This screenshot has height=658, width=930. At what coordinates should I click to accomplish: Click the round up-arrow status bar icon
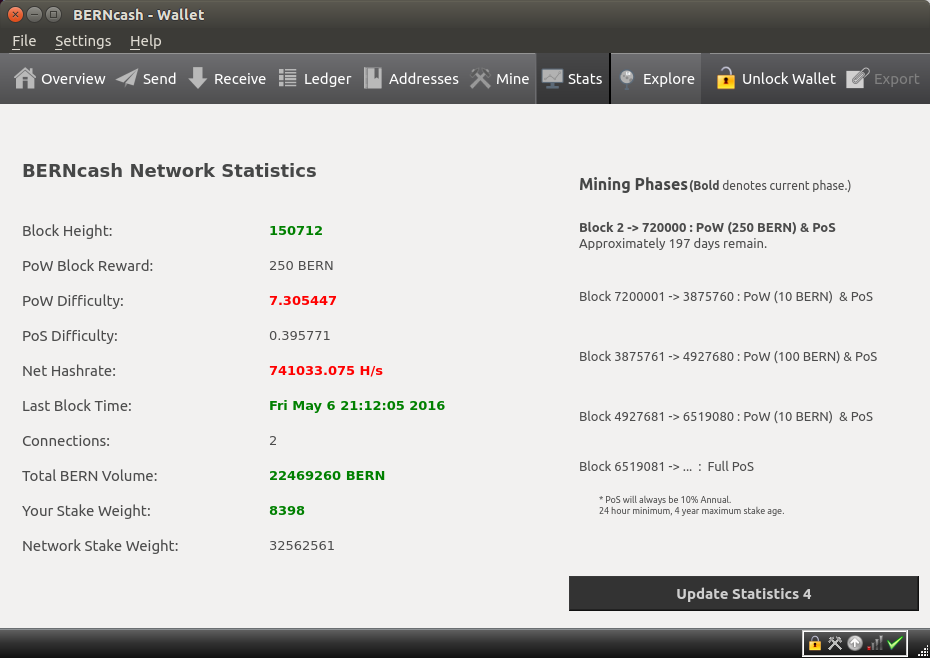[855, 643]
